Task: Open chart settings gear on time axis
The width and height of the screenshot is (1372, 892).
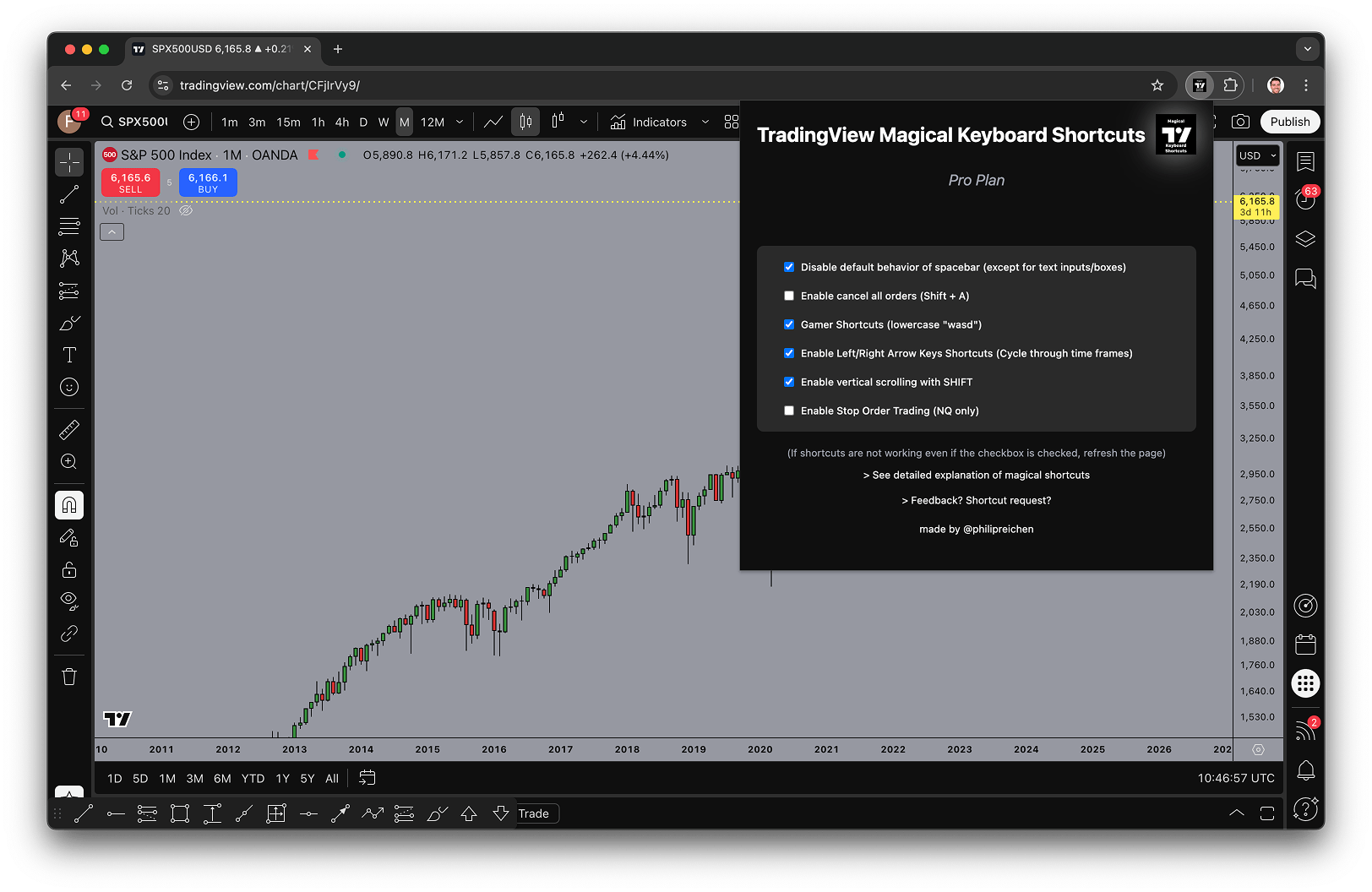Action: coord(1258,749)
